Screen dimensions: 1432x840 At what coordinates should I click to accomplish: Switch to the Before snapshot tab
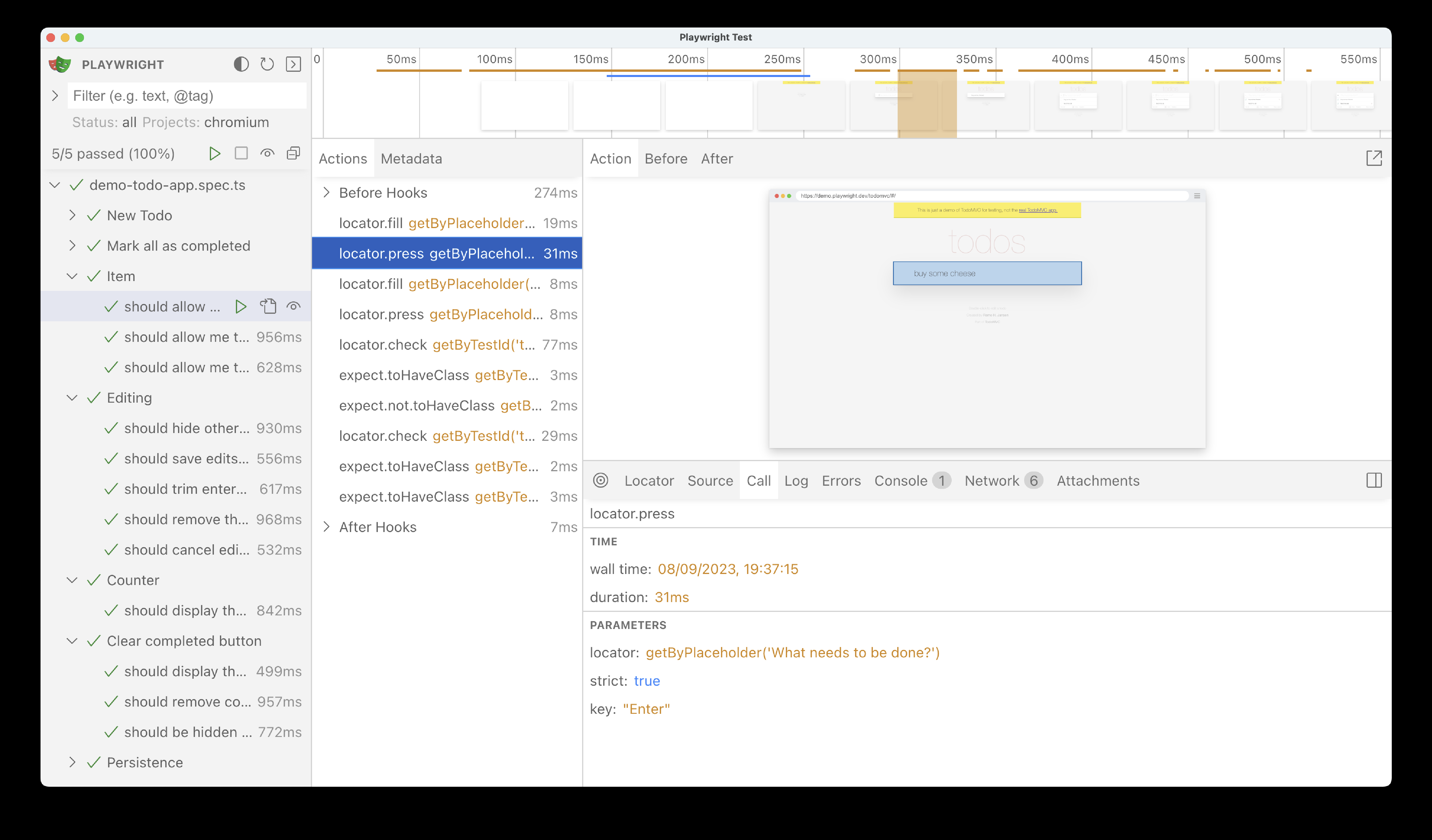coord(666,159)
